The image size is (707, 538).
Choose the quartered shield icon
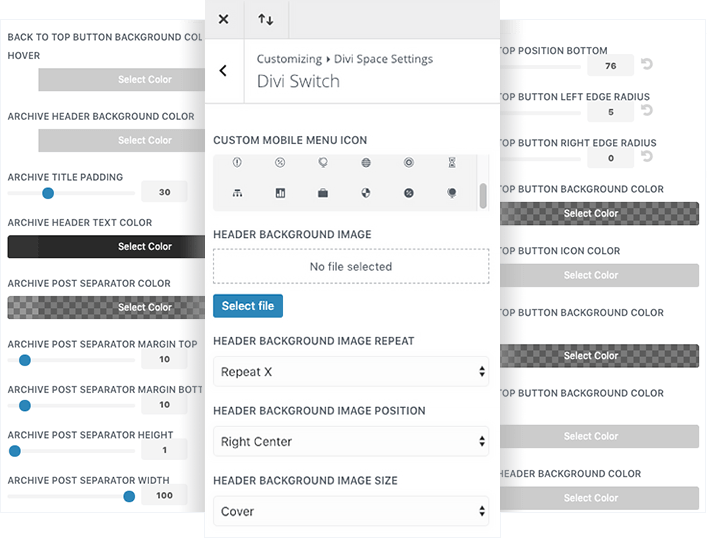[x=366, y=193]
